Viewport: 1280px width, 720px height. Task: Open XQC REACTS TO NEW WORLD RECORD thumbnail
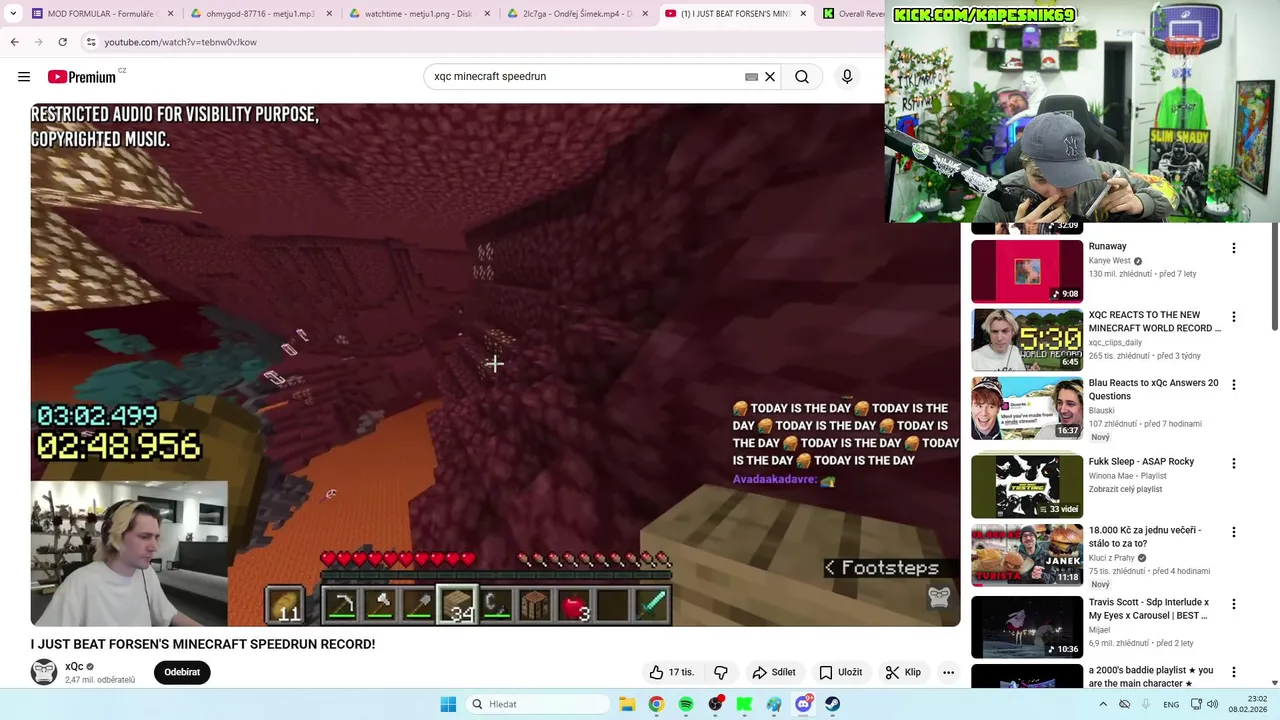pos(1027,340)
